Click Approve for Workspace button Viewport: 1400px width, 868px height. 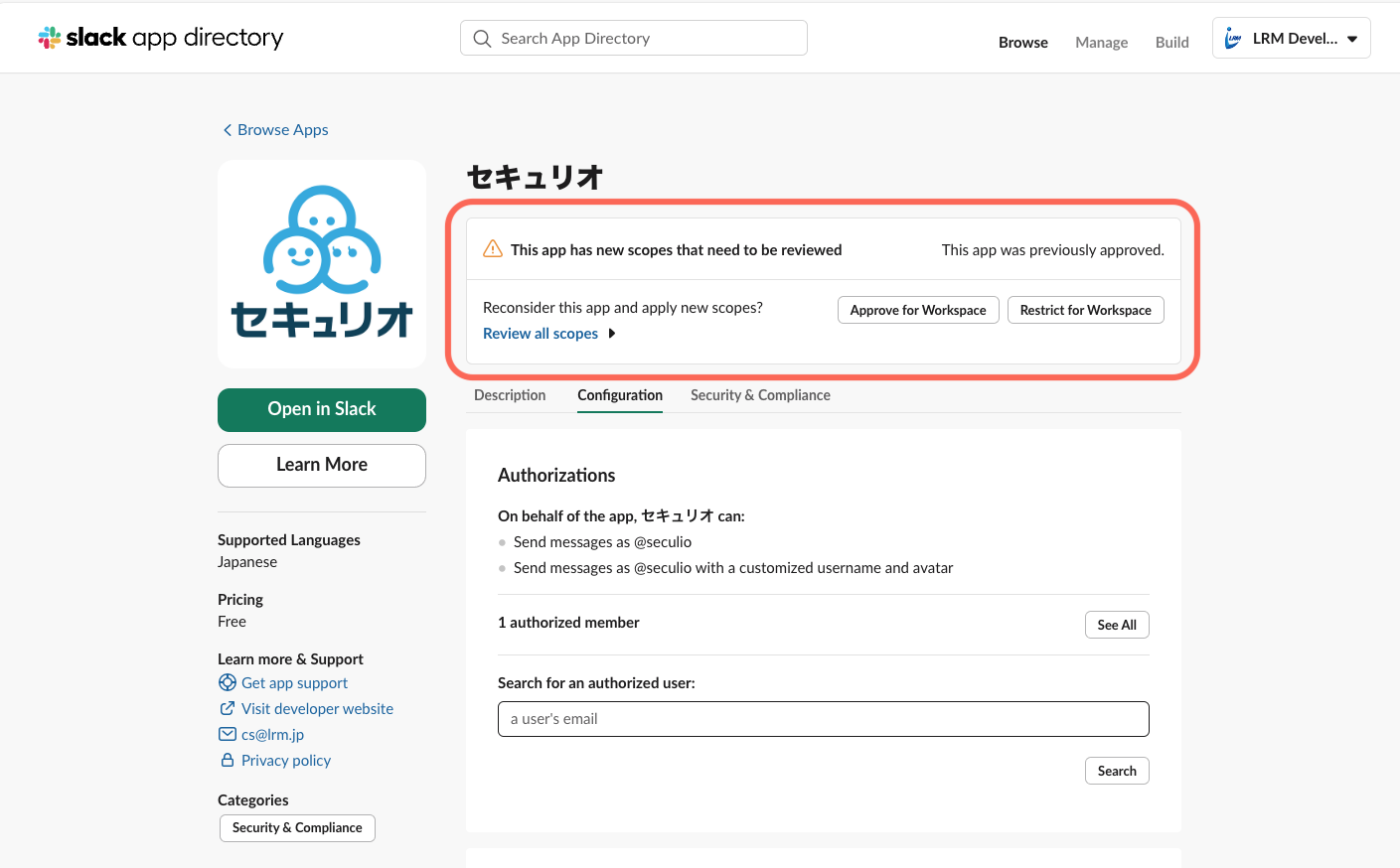coord(918,310)
